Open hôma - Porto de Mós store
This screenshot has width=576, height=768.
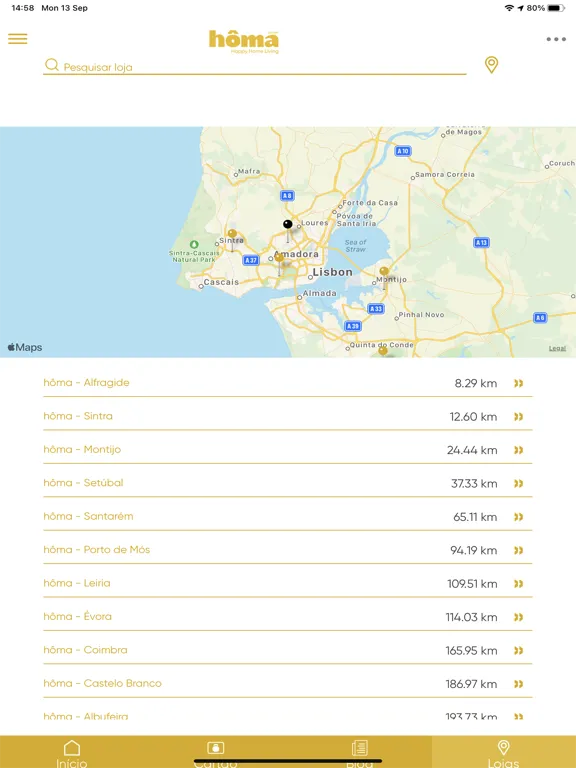coord(288,550)
